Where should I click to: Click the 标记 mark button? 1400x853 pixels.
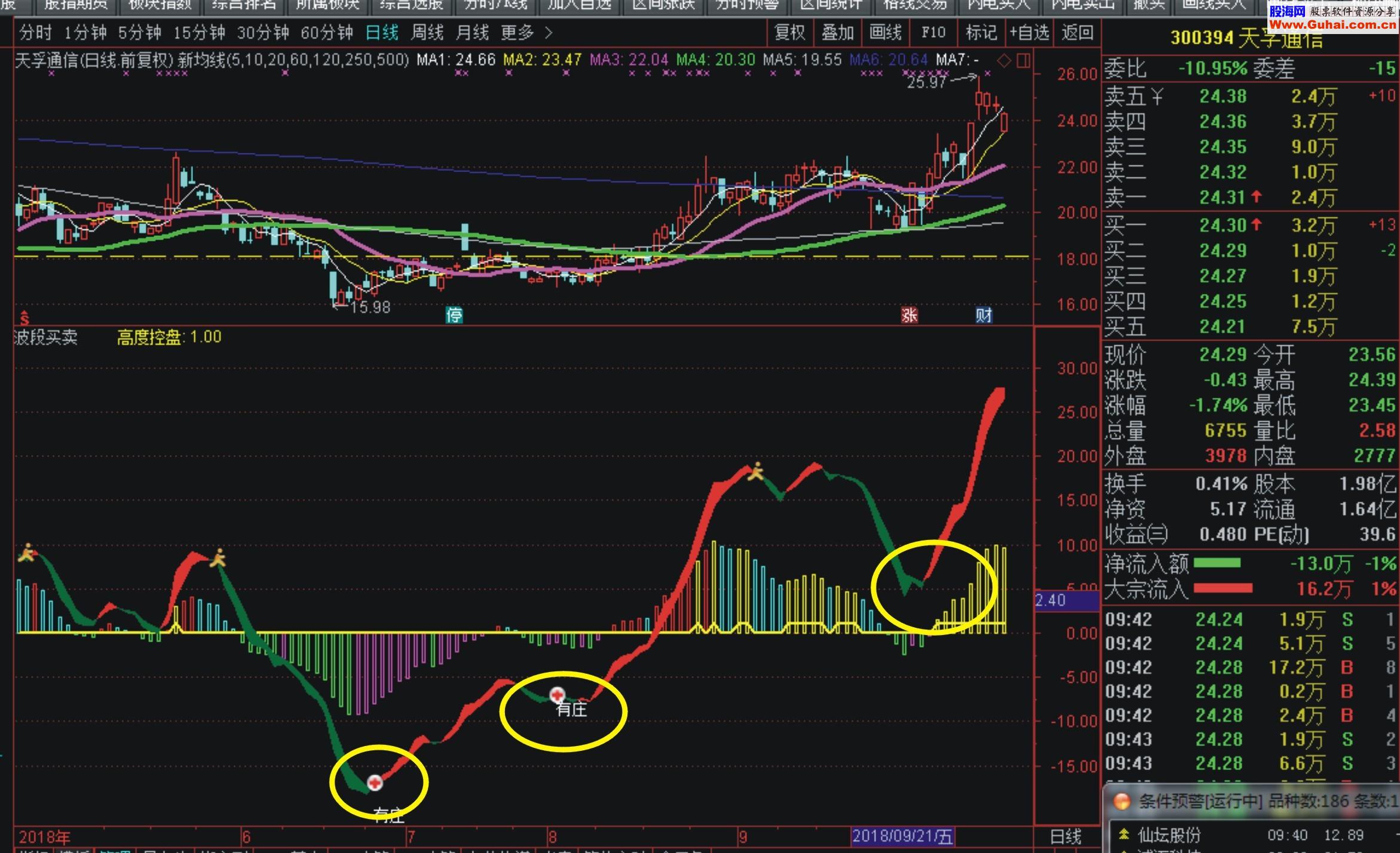(x=981, y=33)
